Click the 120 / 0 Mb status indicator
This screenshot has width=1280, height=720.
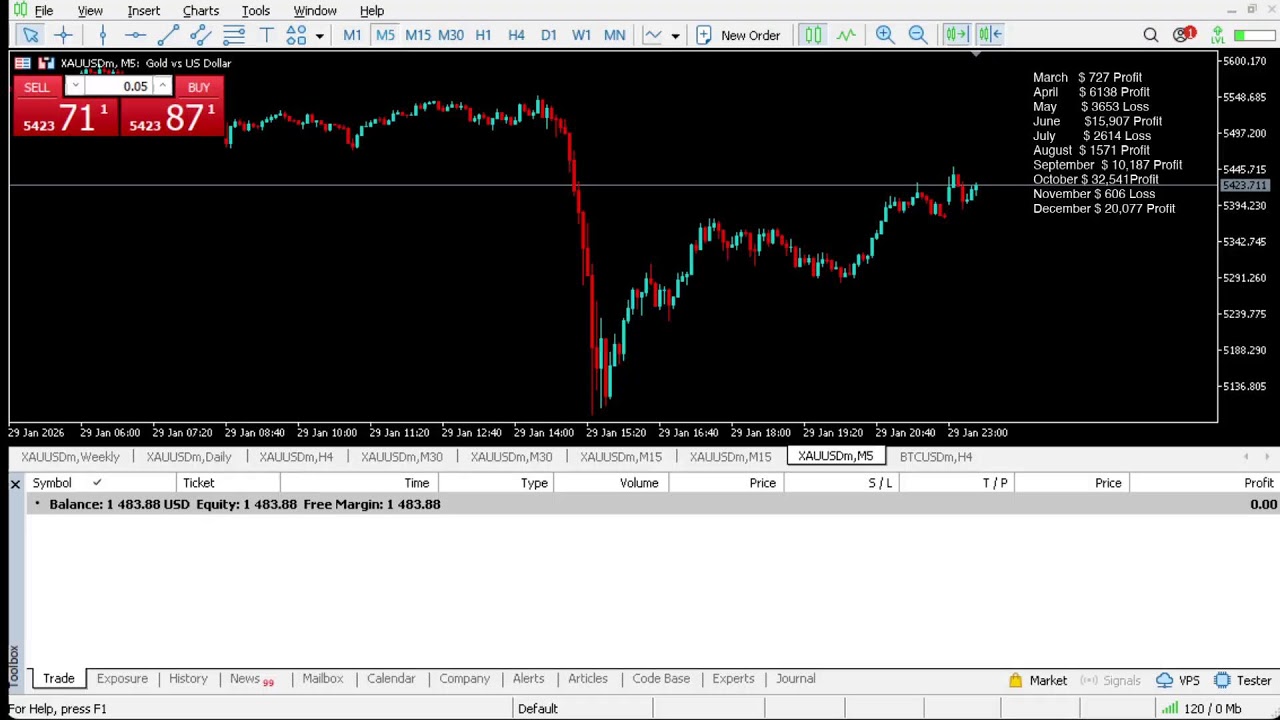point(1202,709)
